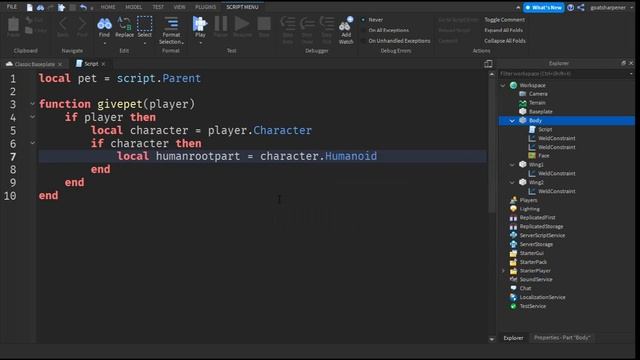Switch to the VIEW ribbon tab

pyautogui.click(x=179, y=7)
